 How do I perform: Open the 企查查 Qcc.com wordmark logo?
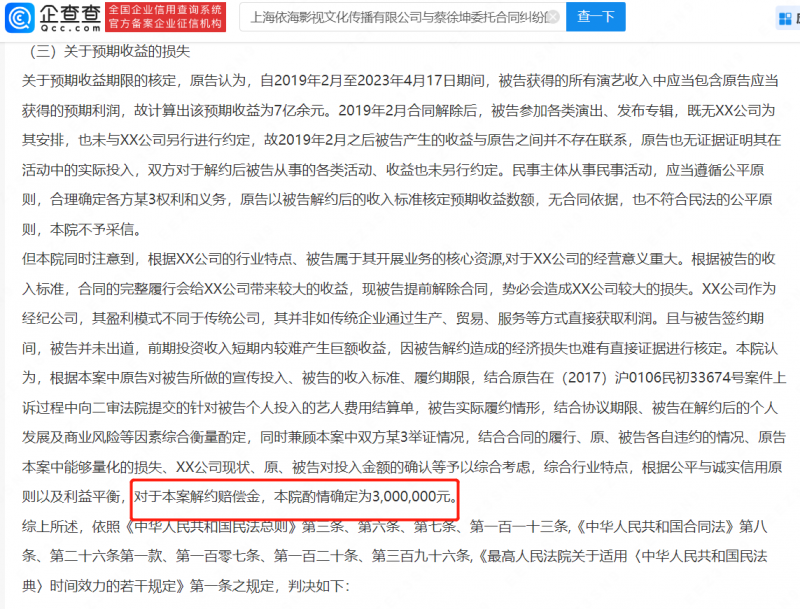point(70,18)
